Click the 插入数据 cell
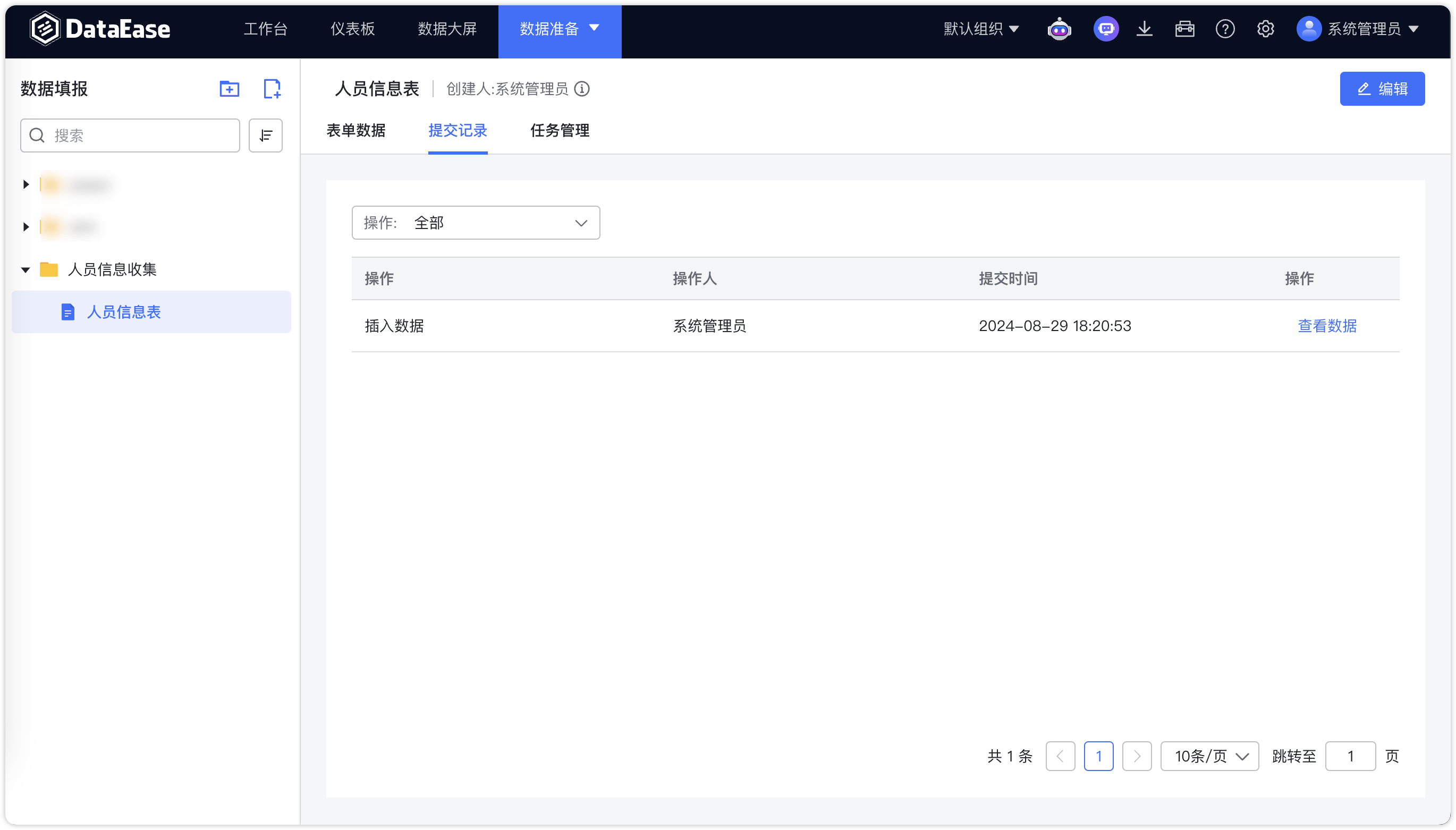 click(394, 326)
